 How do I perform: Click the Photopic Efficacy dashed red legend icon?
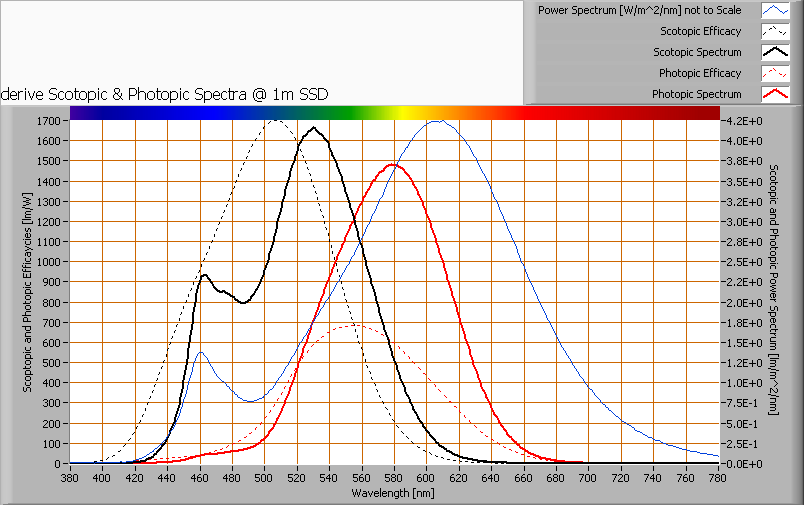776,73
